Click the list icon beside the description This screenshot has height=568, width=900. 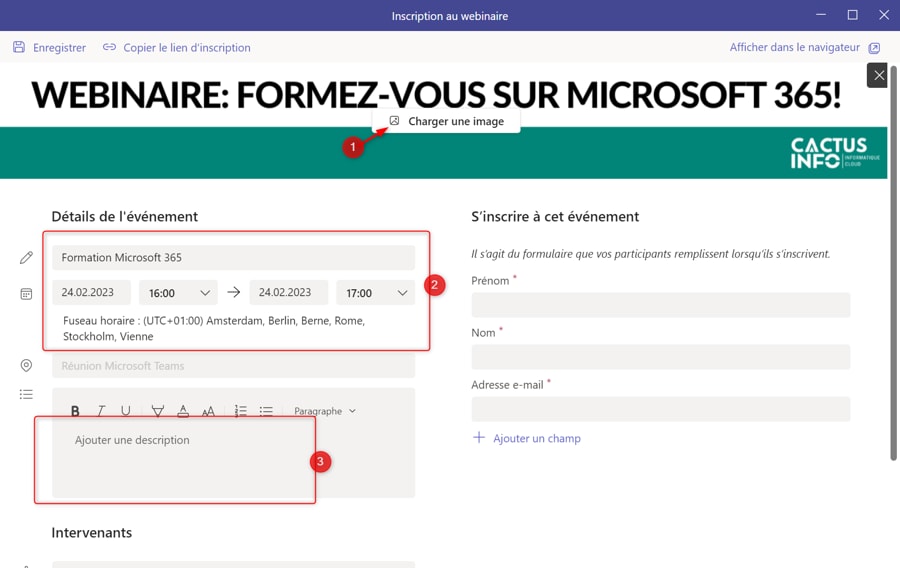tap(26, 394)
